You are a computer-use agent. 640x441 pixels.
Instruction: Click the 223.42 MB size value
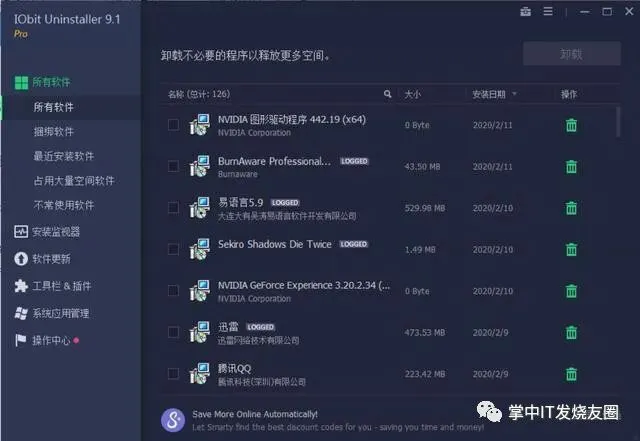pyautogui.click(x=425, y=374)
